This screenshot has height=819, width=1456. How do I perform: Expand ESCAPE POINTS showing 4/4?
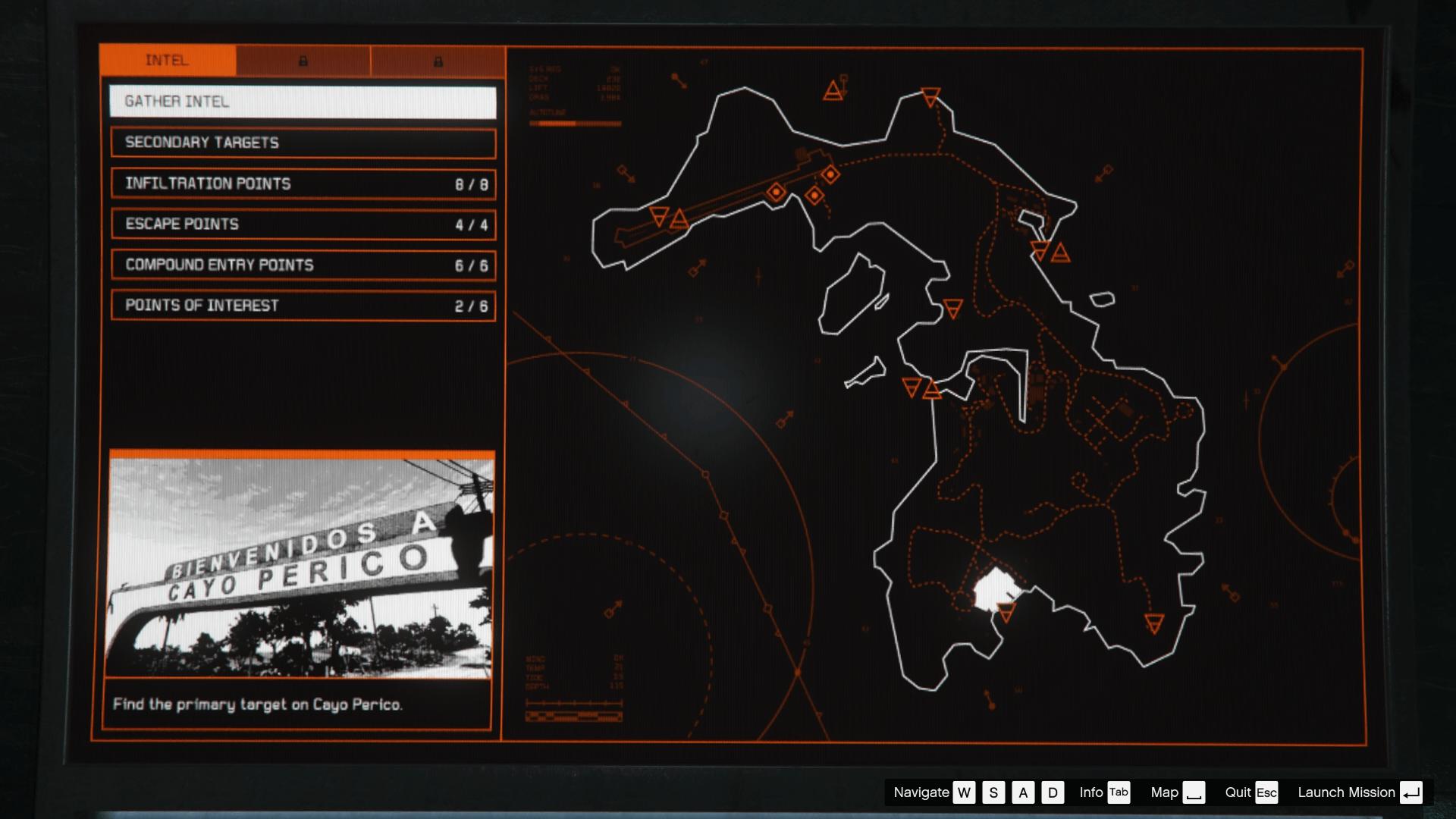pos(303,224)
